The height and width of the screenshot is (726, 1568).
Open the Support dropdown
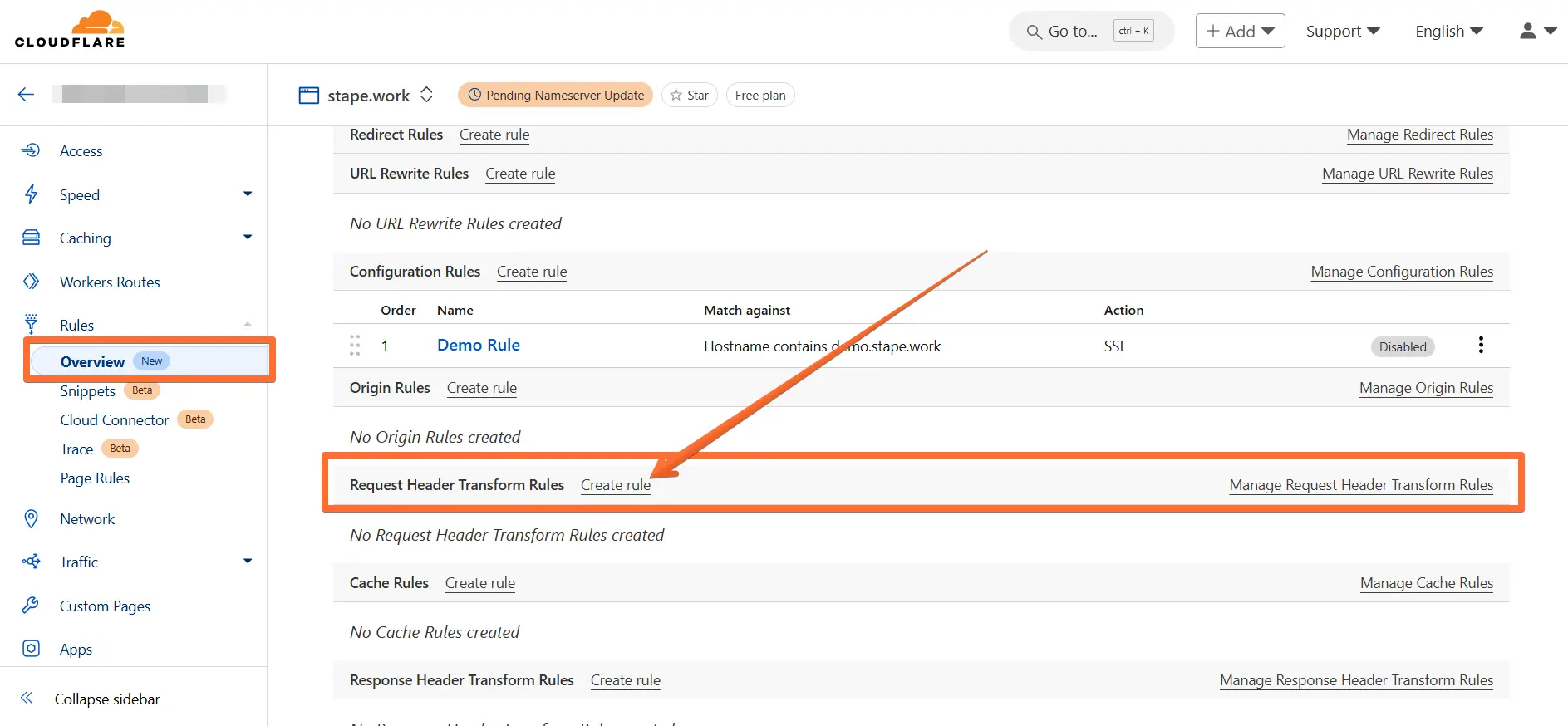[1343, 31]
